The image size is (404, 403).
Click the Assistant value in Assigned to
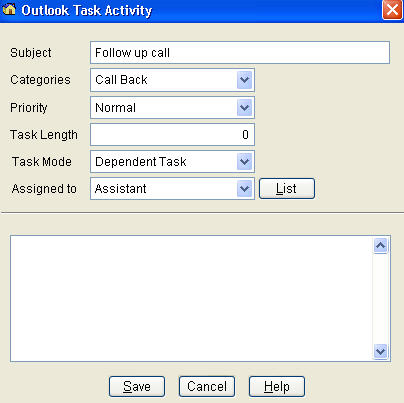pyautogui.click(x=120, y=189)
